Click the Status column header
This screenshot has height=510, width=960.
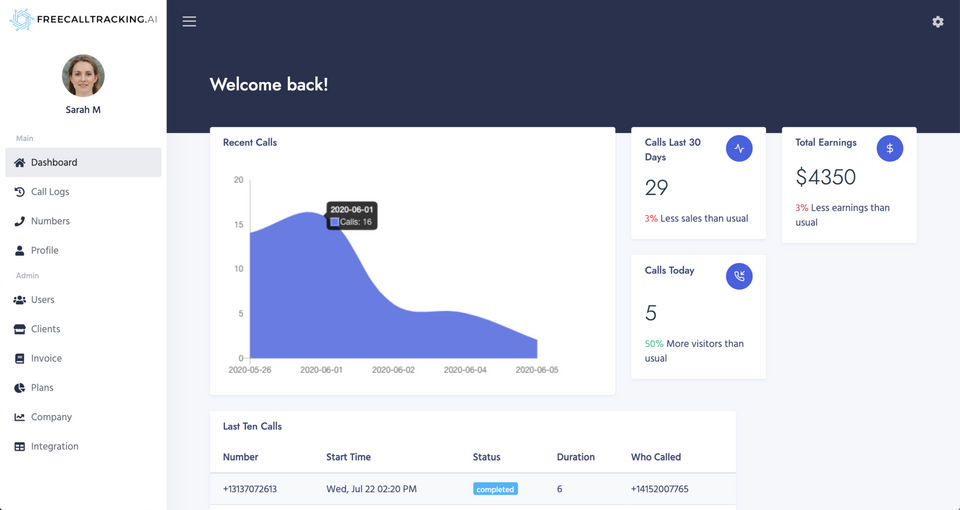coord(487,457)
